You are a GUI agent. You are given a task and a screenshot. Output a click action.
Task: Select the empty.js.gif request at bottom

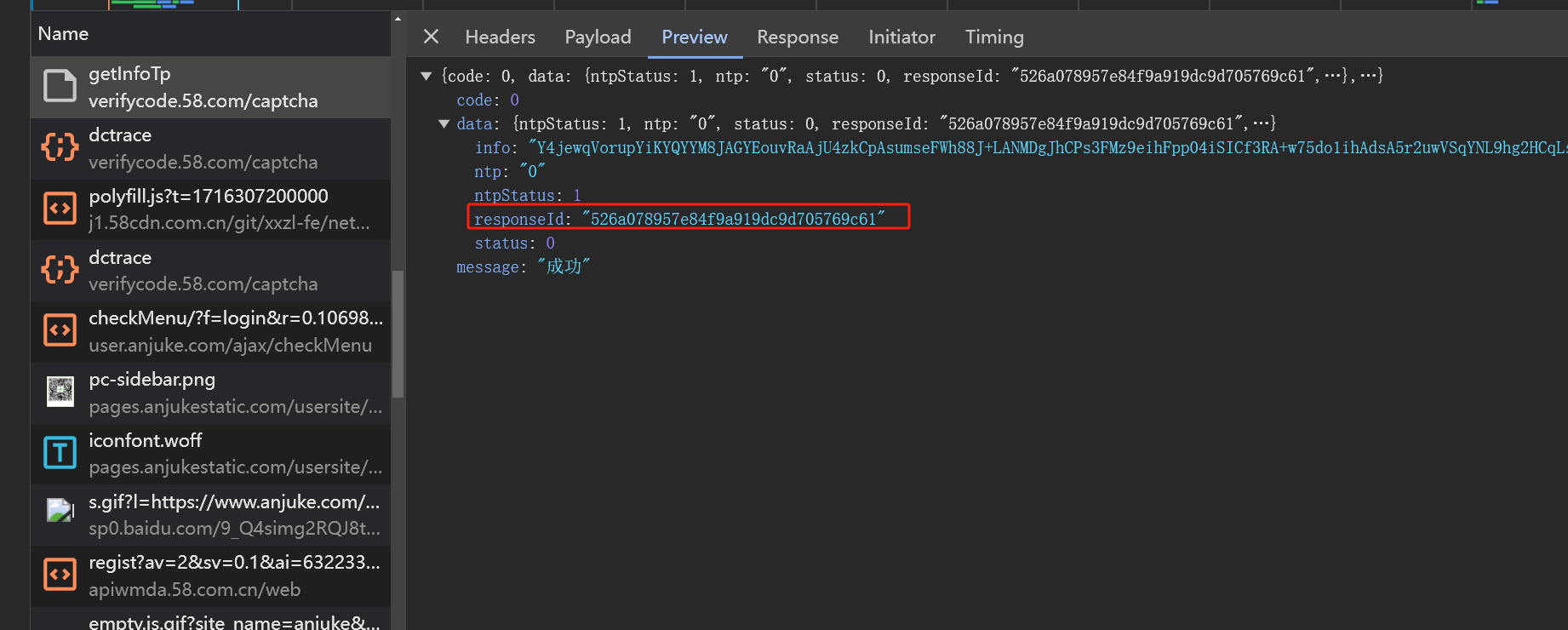coord(234,621)
